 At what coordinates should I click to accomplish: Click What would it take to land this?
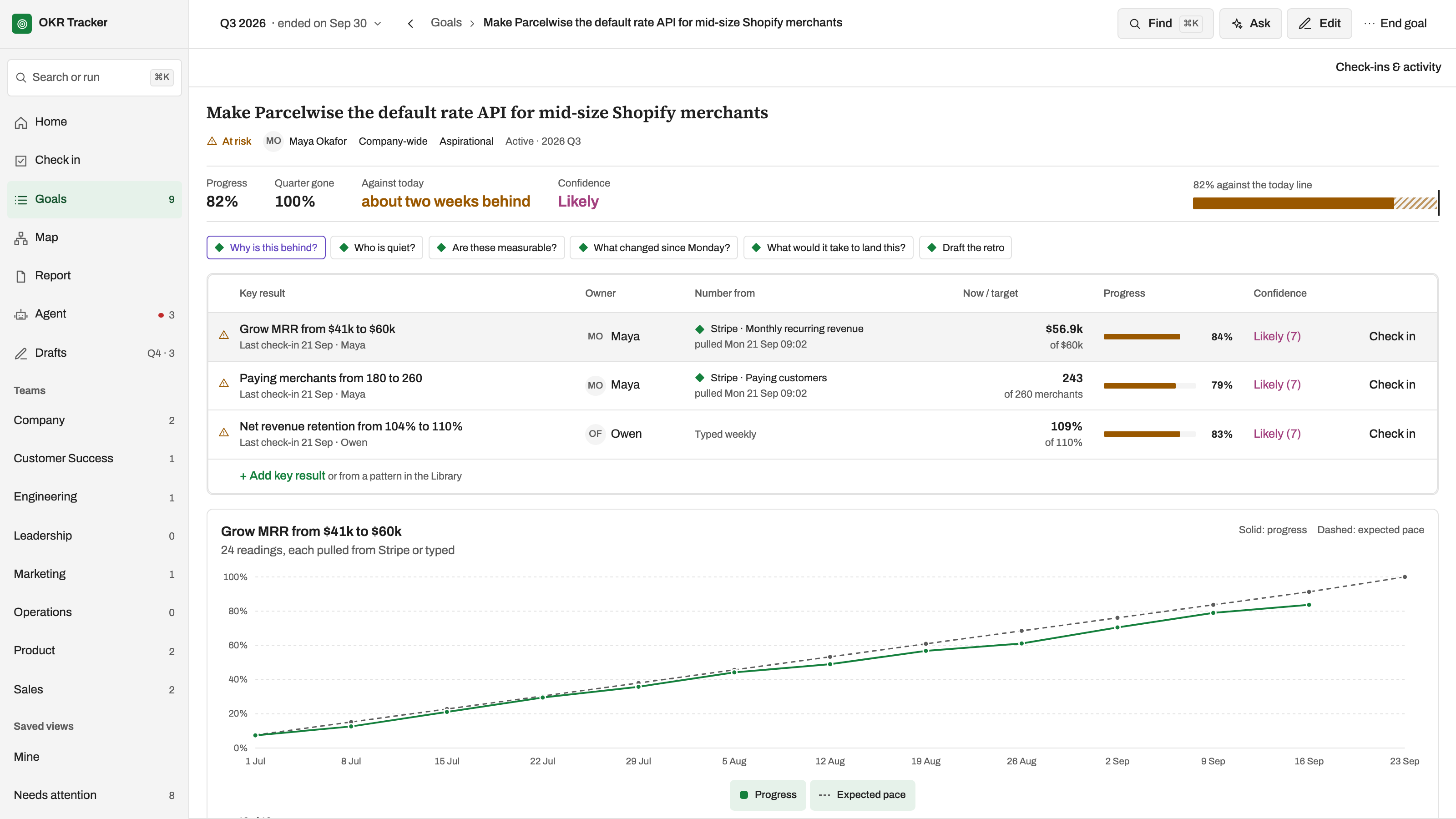click(x=828, y=248)
